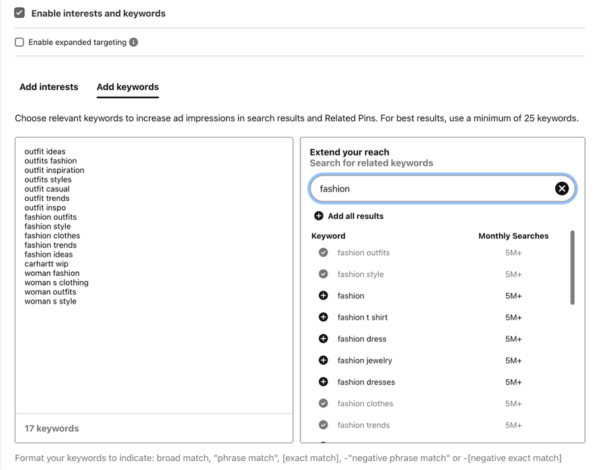This screenshot has width=598, height=470.
Task: Click the Monthly Searches column header
Action: [513, 236]
